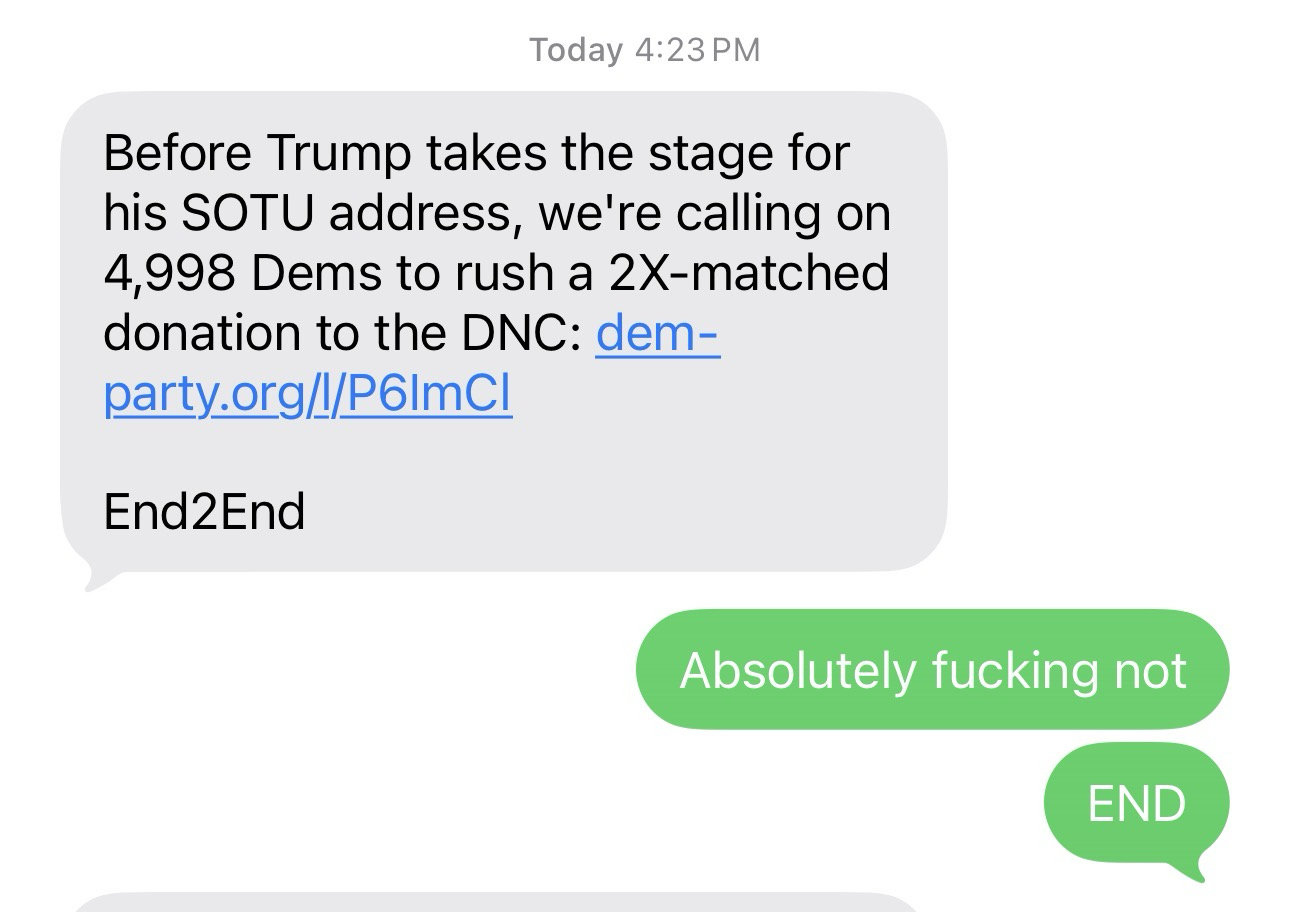Image resolution: width=1290 pixels, height=912 pixels.
Task: Tap the "End2End" text in the gray bubble
Action: [x=204, y=513]
